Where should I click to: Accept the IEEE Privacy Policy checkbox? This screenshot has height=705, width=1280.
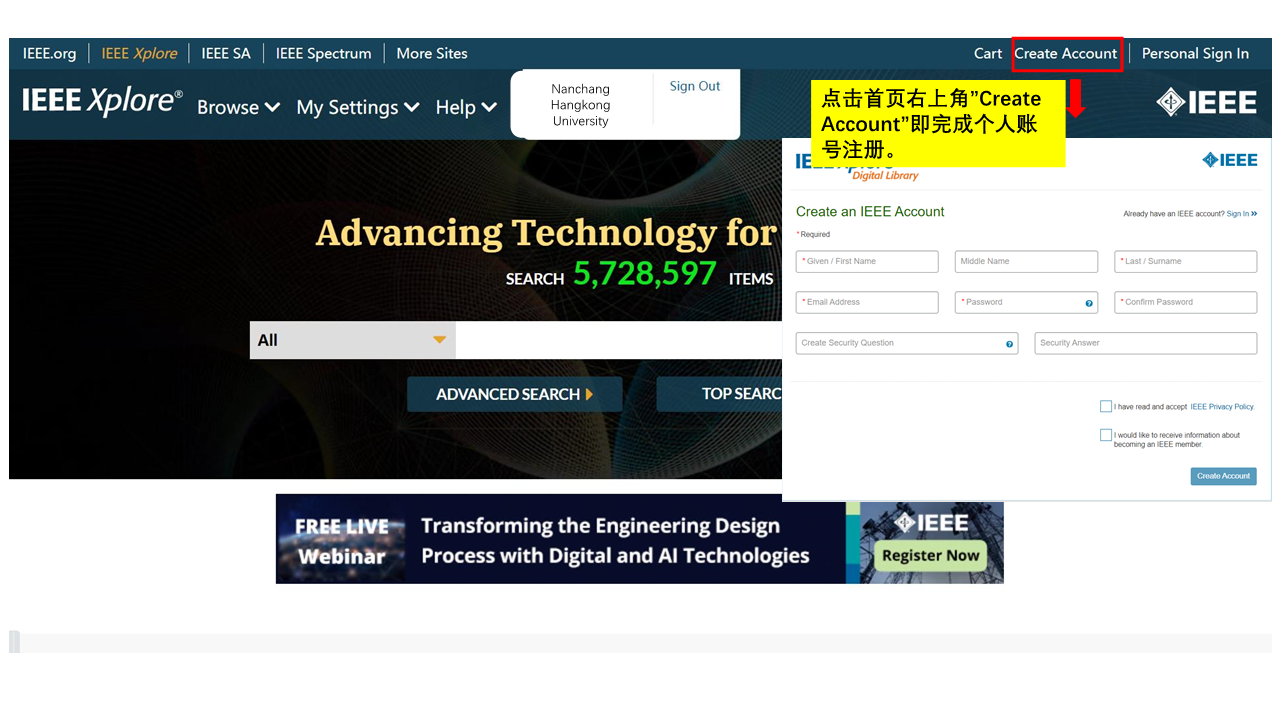coord(1106,406)
